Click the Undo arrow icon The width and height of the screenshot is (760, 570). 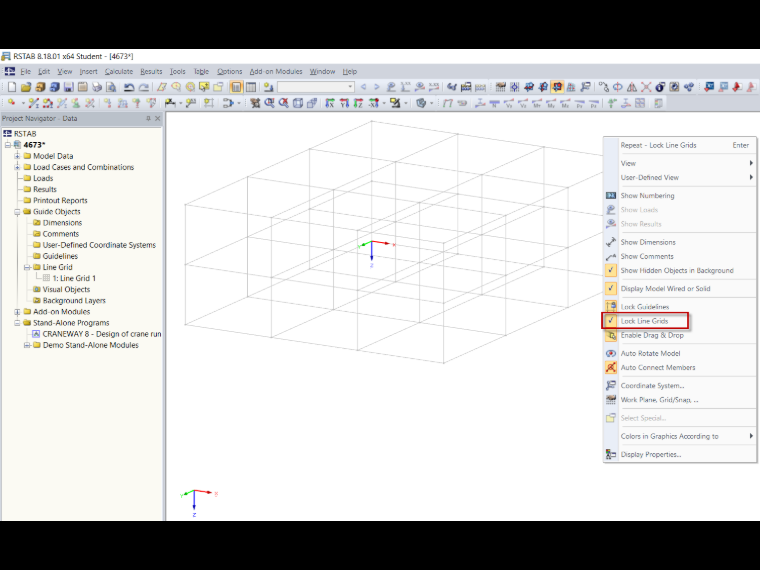click(x=129, y=87)
